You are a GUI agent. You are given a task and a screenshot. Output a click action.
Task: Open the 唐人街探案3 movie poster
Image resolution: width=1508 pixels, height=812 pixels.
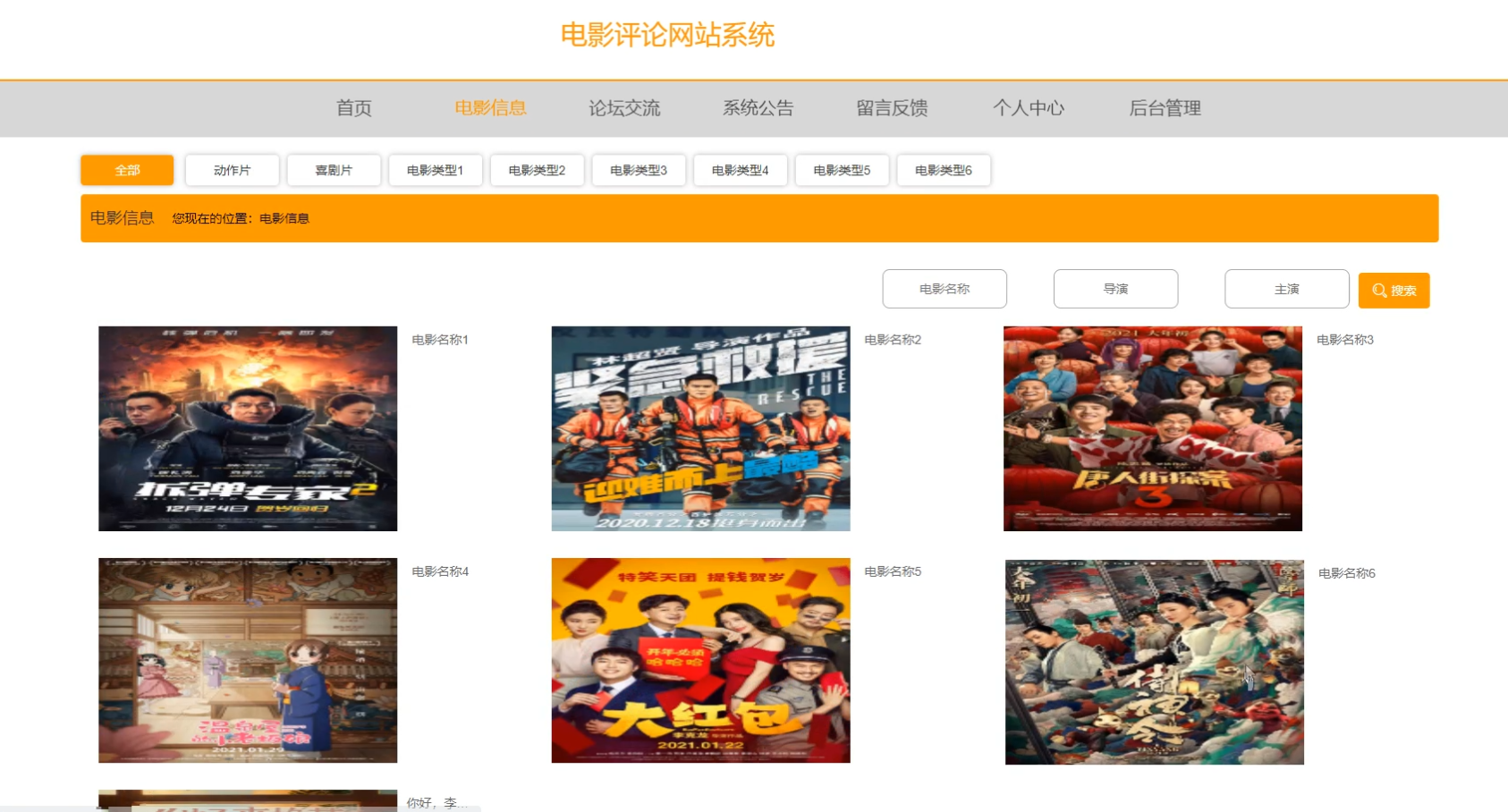[1153, 428]
